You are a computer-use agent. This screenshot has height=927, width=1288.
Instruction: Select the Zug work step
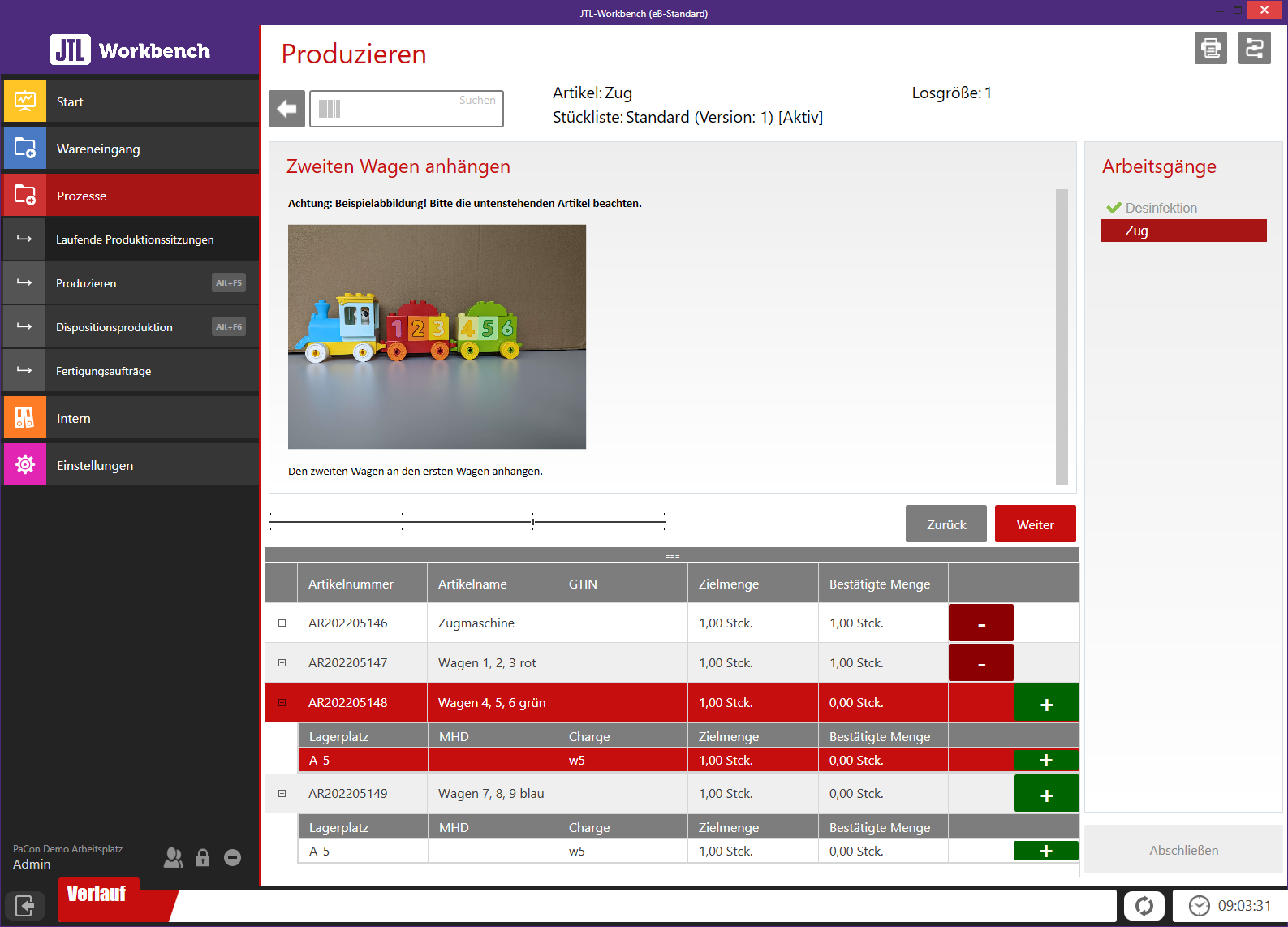pos(1183,231)
